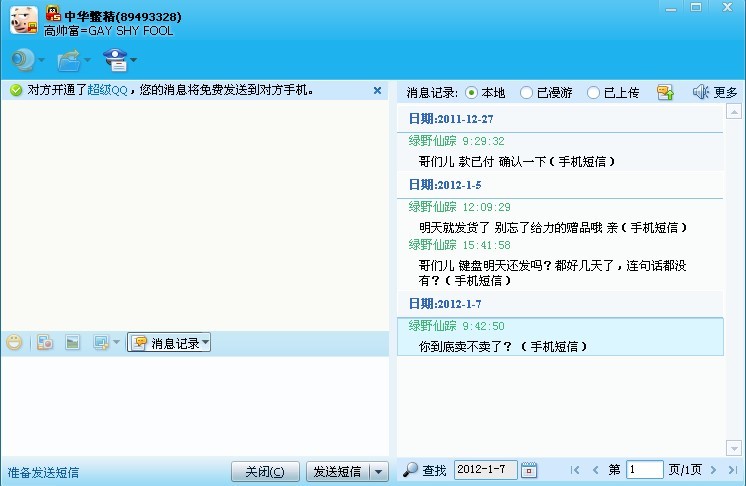The image size is (746, 486).
Task: Open the police cap icon dropdown arrow
Action: click(x=134, y=60)
